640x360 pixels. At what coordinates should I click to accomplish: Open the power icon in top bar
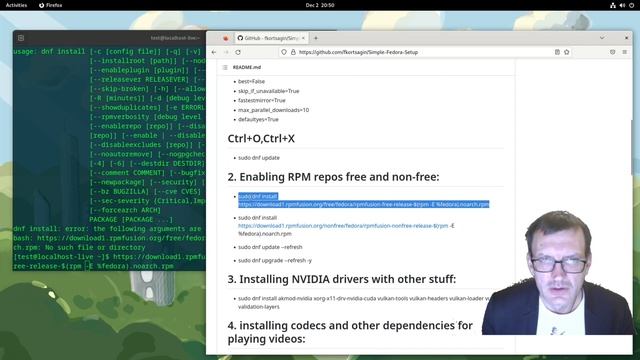(631, 5)
